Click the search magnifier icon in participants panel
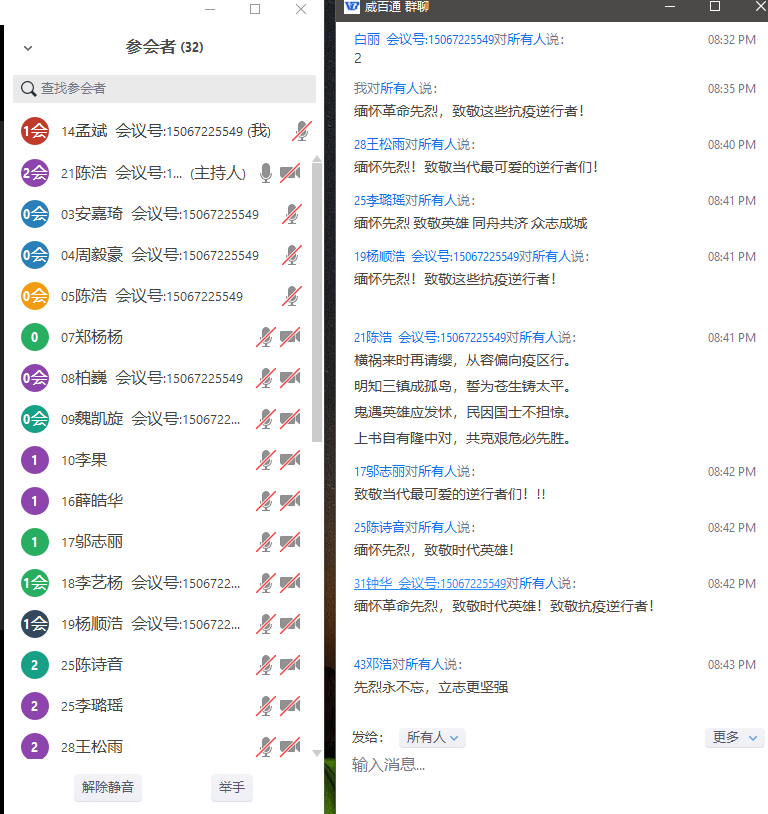 tap(28, 89)
